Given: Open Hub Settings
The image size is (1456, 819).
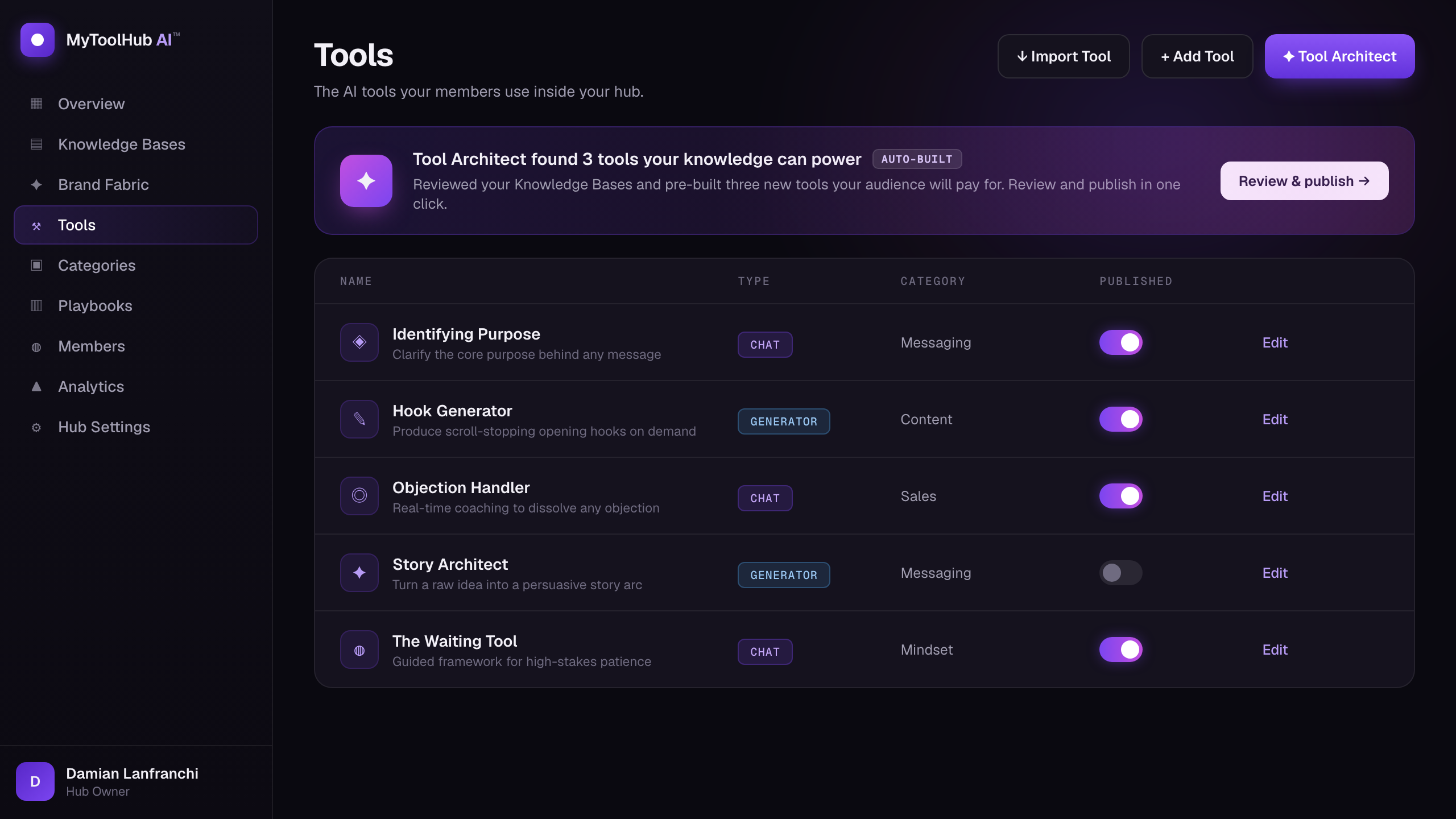Looking at the screenshot, I should click(x=136, y=427).
